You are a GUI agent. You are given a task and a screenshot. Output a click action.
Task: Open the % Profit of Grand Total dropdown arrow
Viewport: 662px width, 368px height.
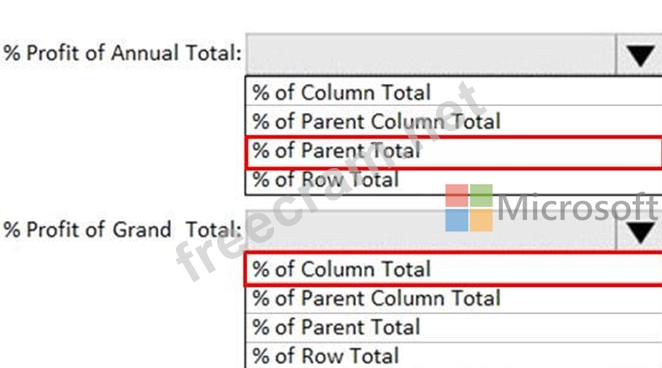(x=639, y=231)
